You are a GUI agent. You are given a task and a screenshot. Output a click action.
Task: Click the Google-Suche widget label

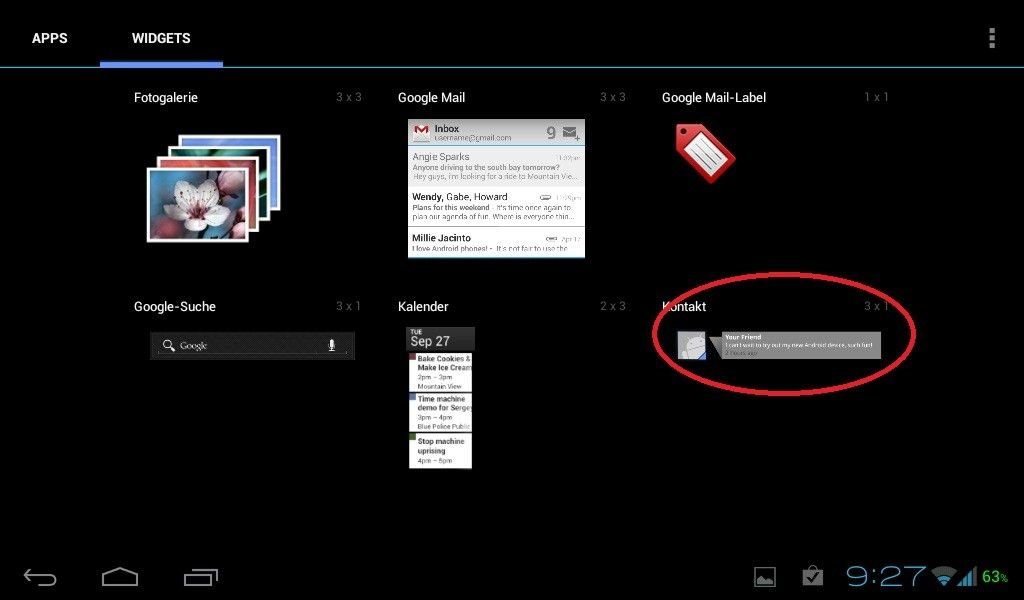pyautogui.click(x=174, y=307)
